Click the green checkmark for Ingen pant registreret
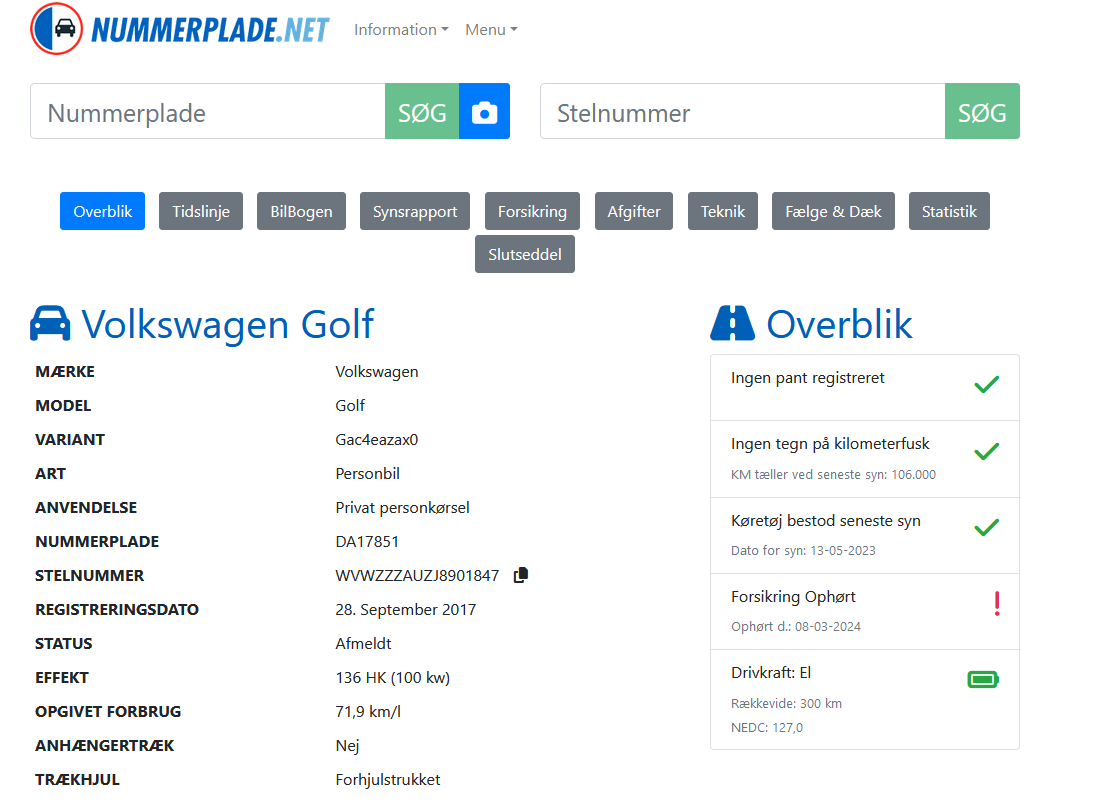Viewport: 1101px width, 809px height. (x=987, y=384)
